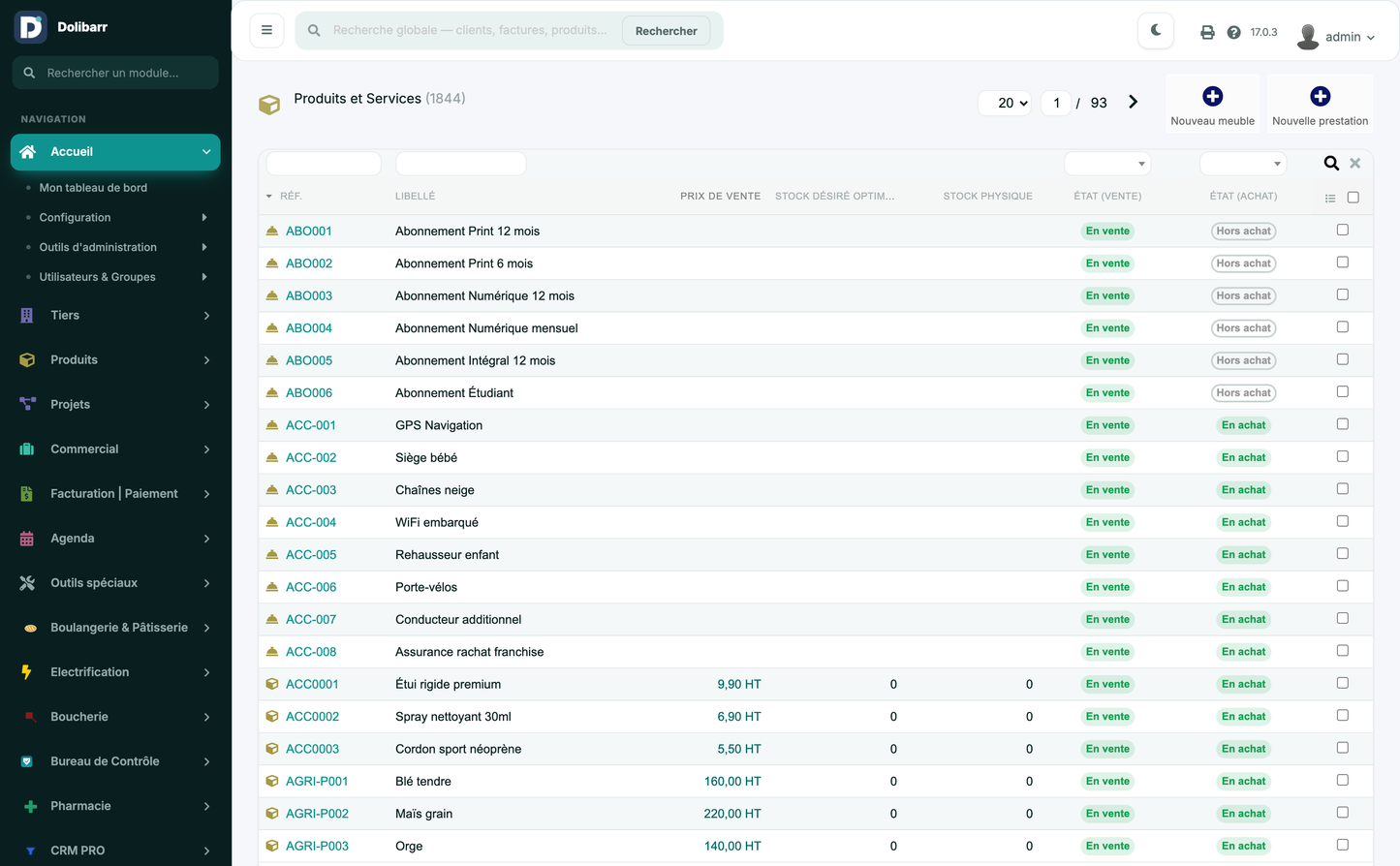Click the printer icon in top bar

click(1207, 32)
